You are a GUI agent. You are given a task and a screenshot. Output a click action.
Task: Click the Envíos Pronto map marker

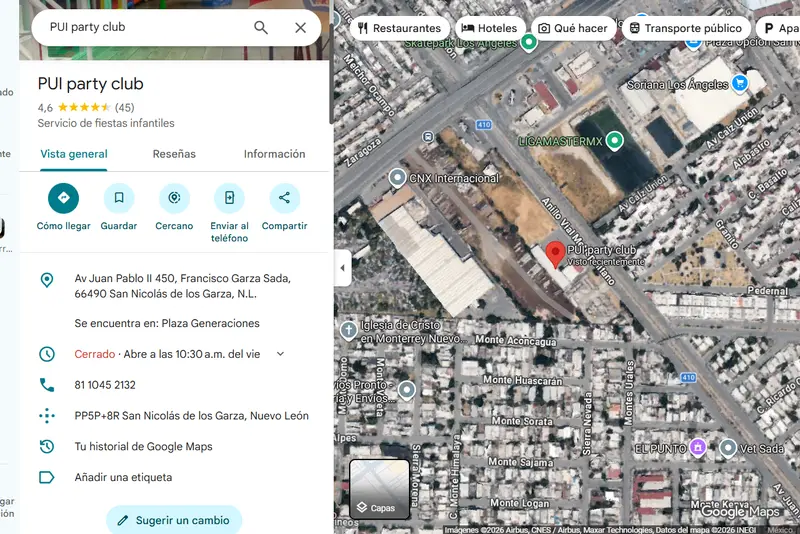click(407, 390)
